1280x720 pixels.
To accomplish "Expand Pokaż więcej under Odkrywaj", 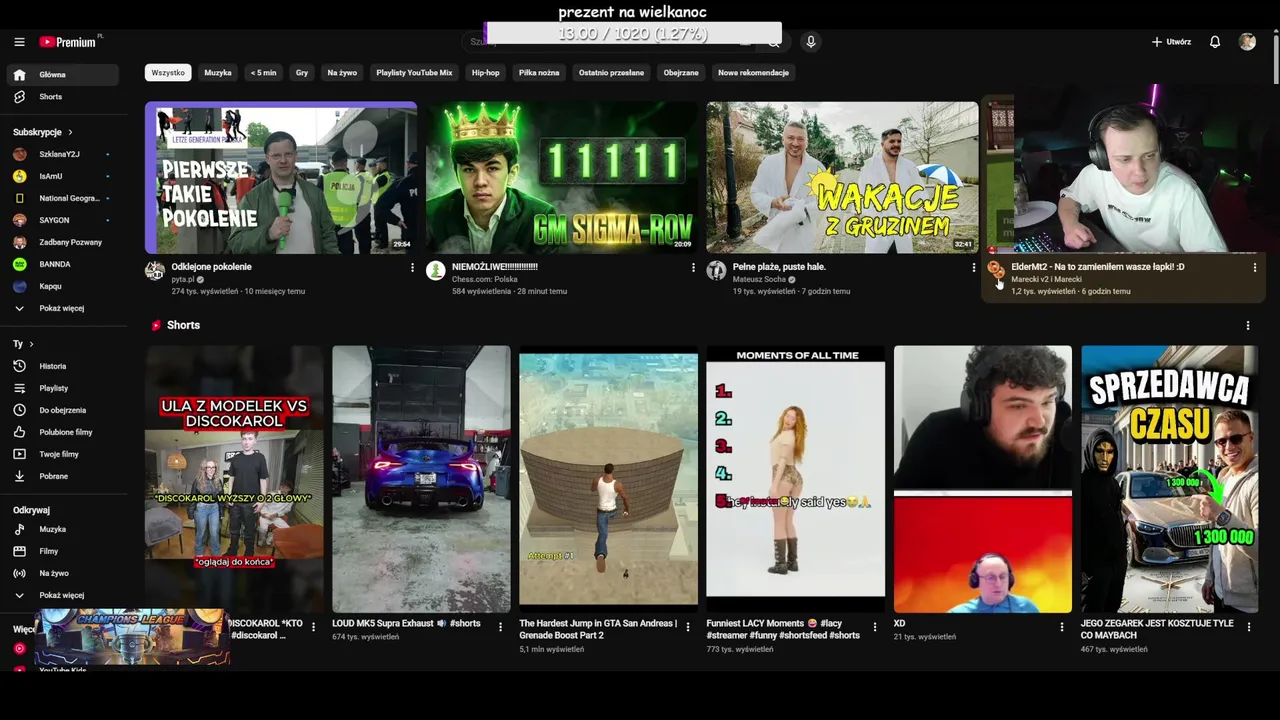I will pyautogui.click(x=62, y=595).
